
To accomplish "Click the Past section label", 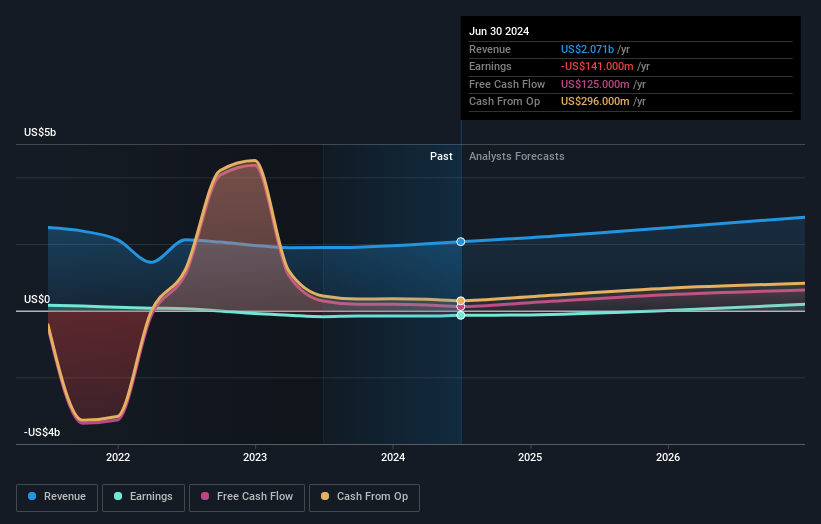I will (x=441, y=156).
